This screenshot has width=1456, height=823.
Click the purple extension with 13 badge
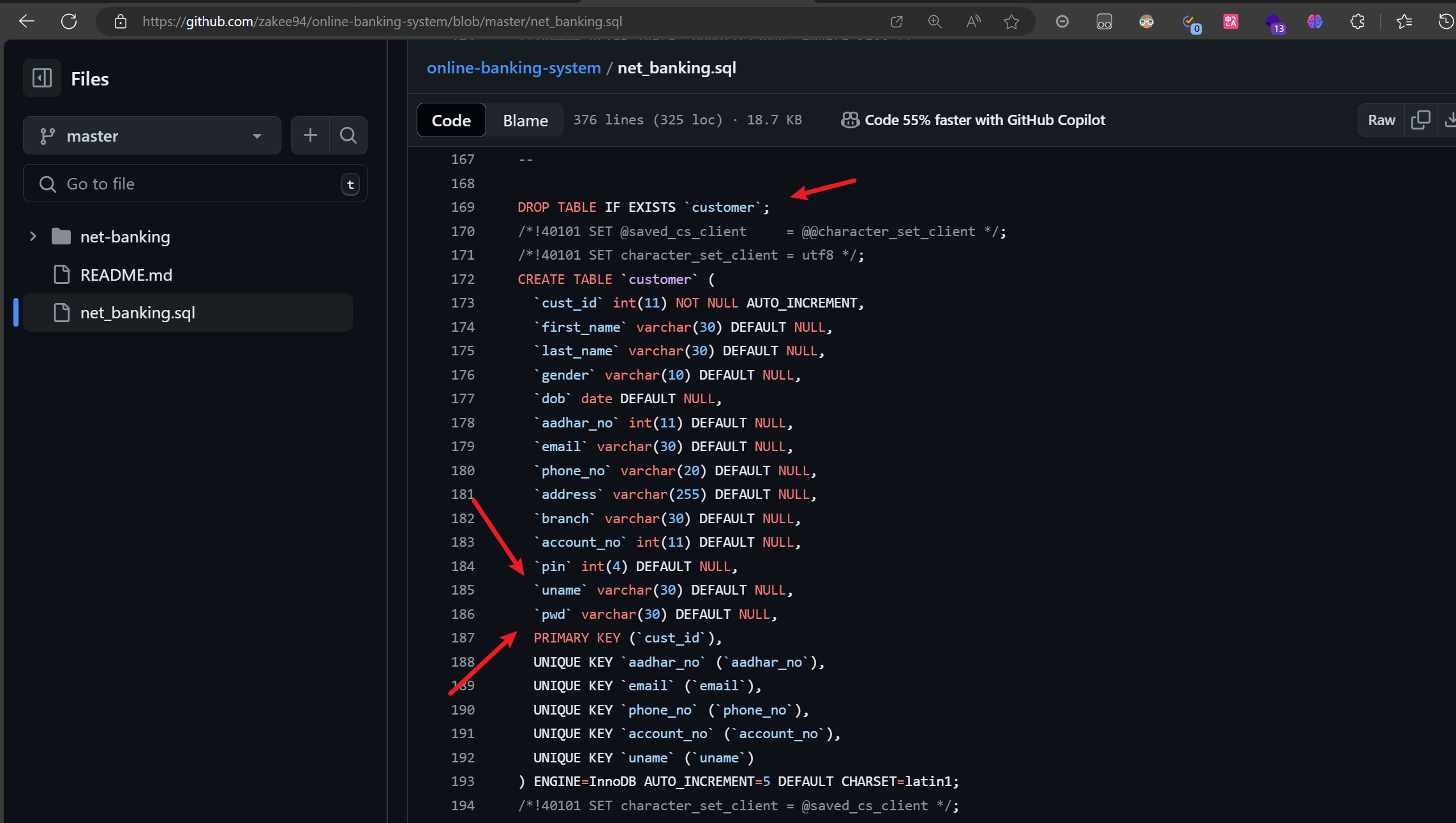point(1274,22)
